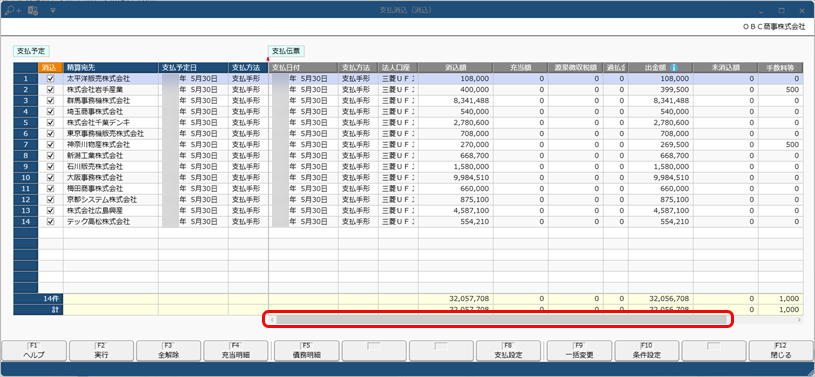Open F8 支払設定
The height and width of the screenshot is (377, 815).
pos(508,350)
